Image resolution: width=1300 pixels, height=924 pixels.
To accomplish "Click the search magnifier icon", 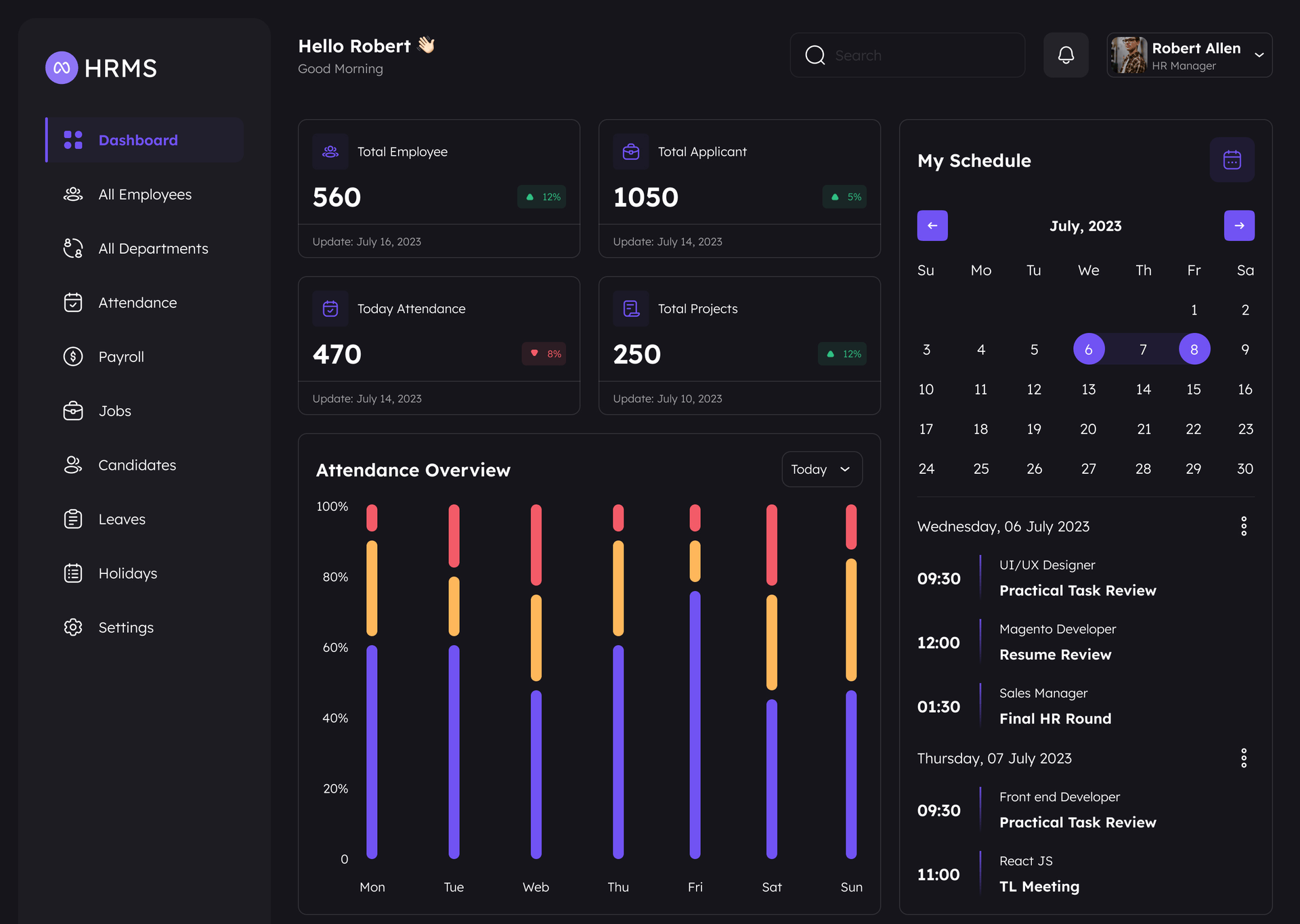I will click(x=815, y=55).
